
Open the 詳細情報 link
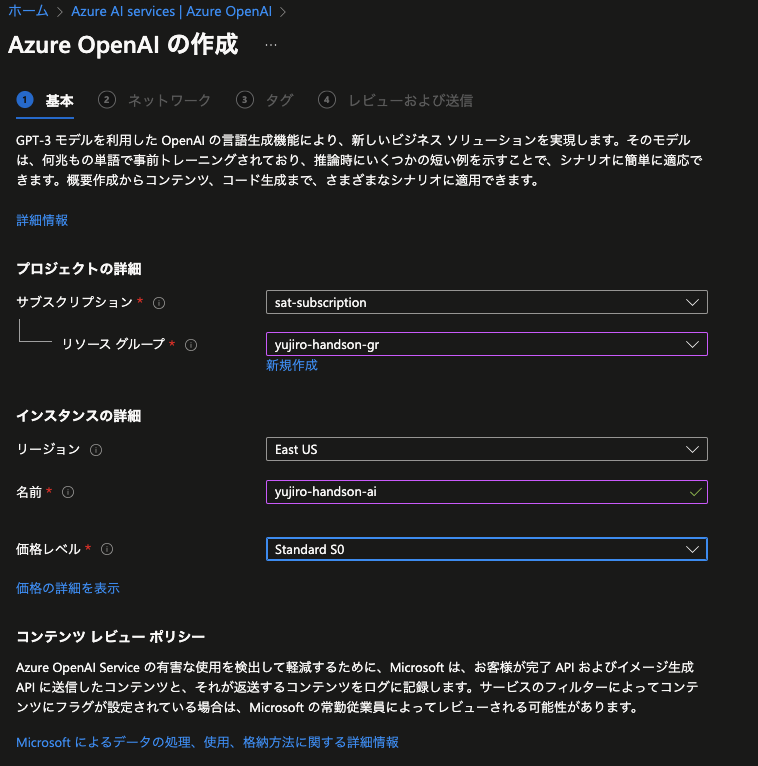click(x=42, y=220)
